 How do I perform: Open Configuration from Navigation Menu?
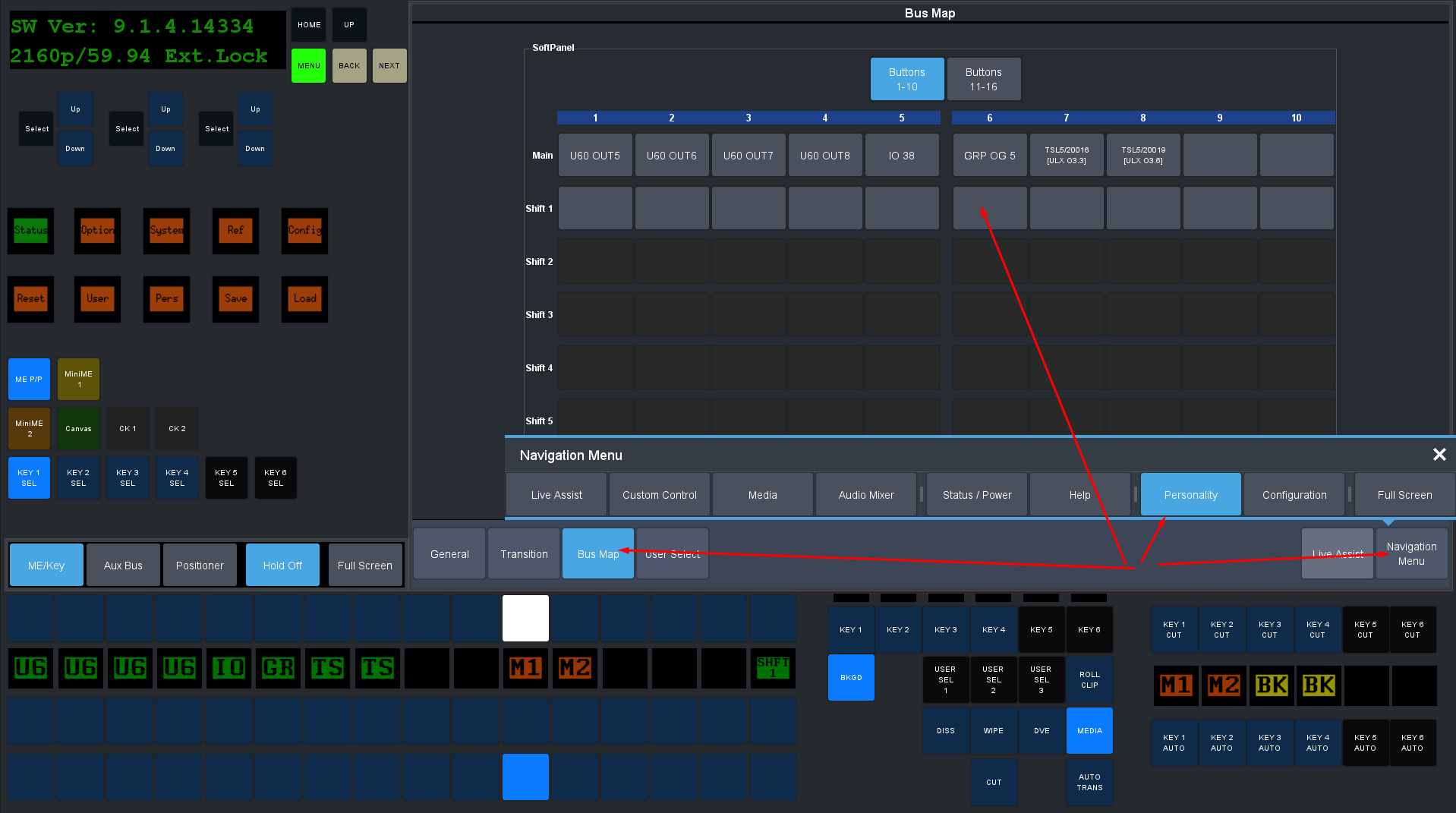coord(1294,495)
